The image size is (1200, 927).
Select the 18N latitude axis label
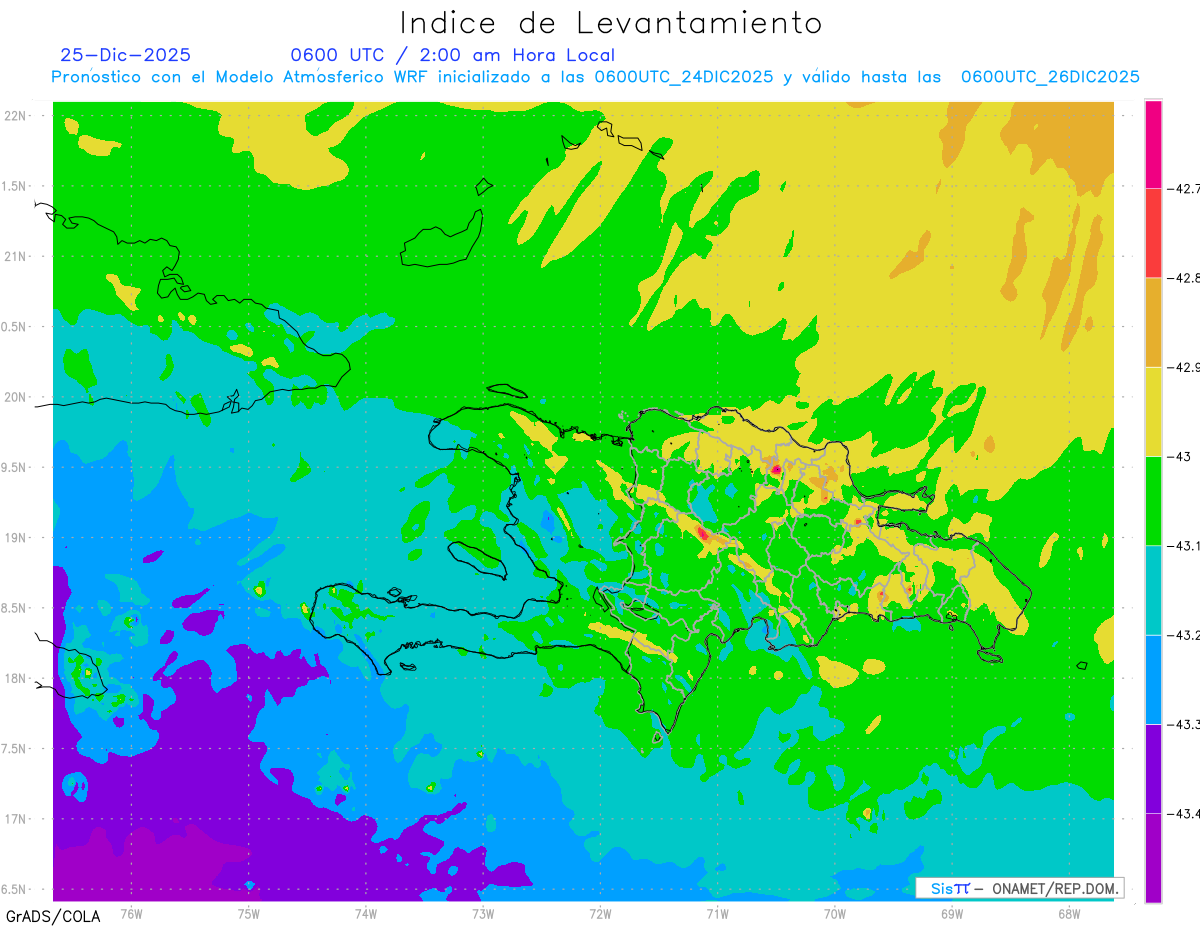point(14,678)
